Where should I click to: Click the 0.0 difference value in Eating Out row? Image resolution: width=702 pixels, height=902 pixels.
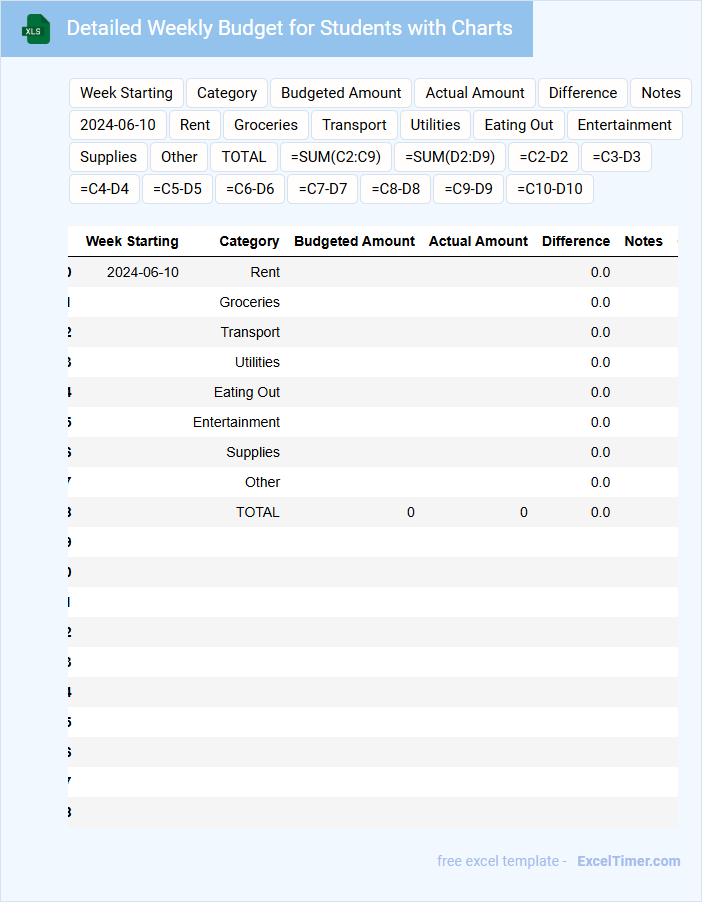pyautogui.click(x=600, y=392)
